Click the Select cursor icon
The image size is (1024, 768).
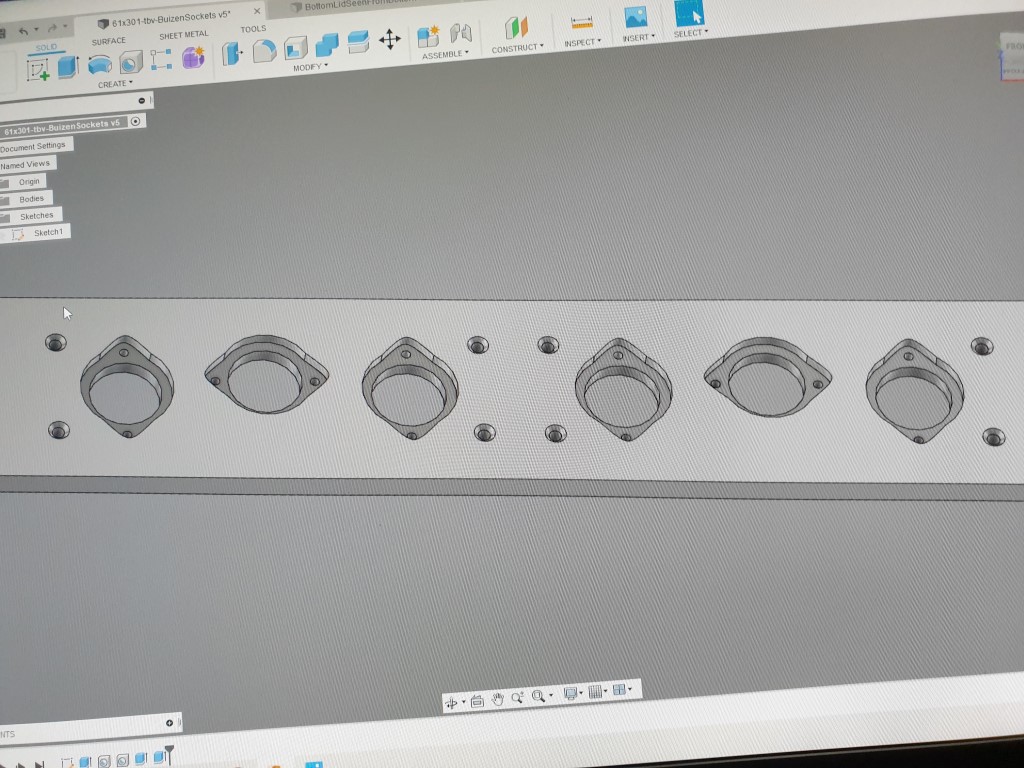tap(689, 13)
